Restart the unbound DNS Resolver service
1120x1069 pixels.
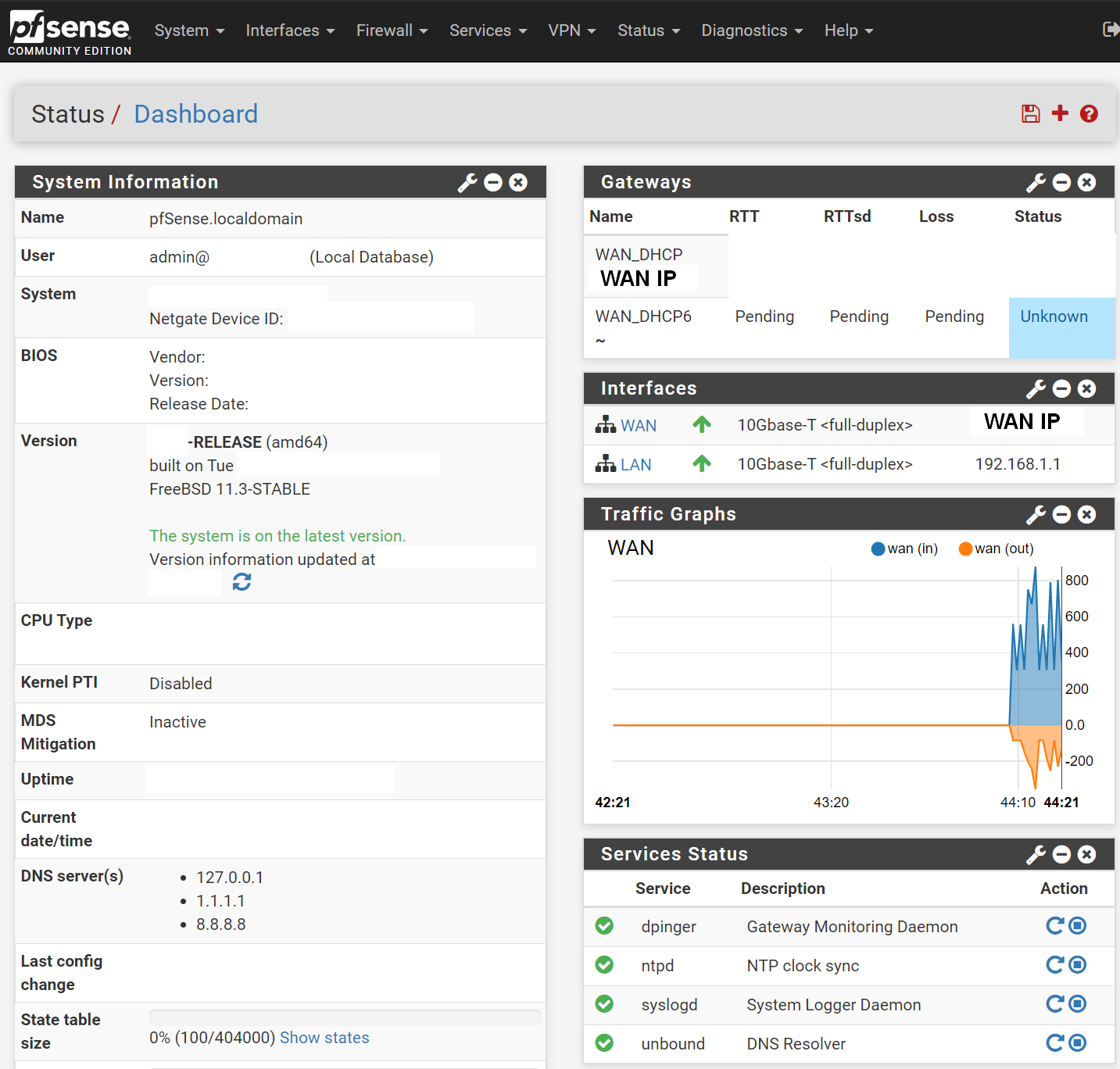1055,1043
